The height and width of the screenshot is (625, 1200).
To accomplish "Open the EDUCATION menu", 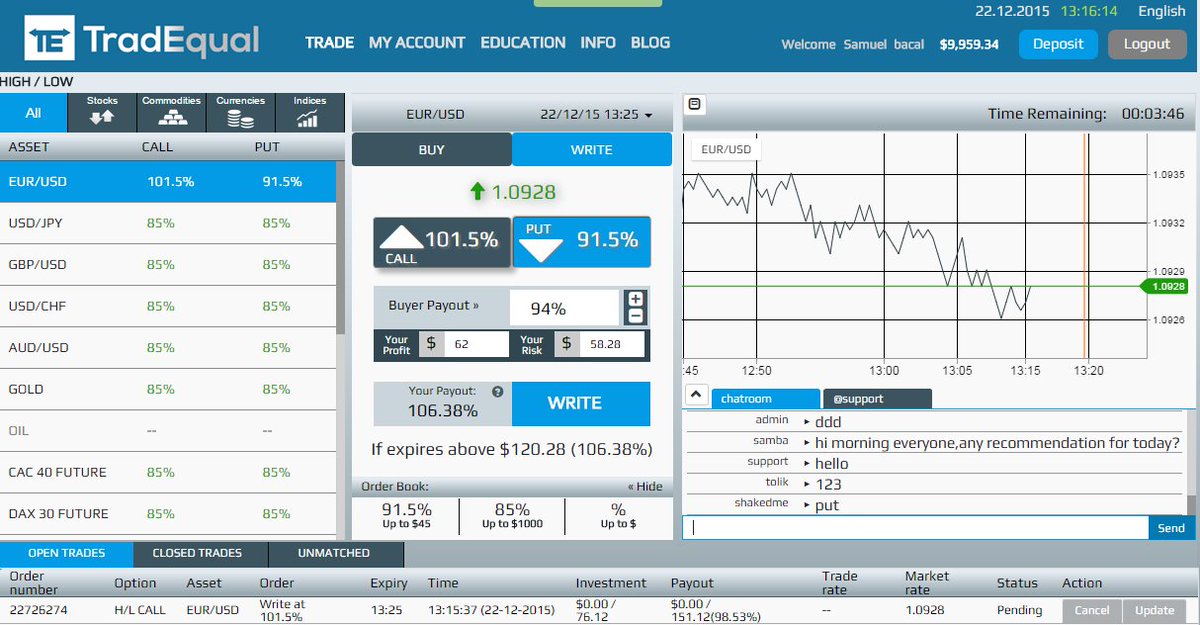I will [x=523, y=43].
